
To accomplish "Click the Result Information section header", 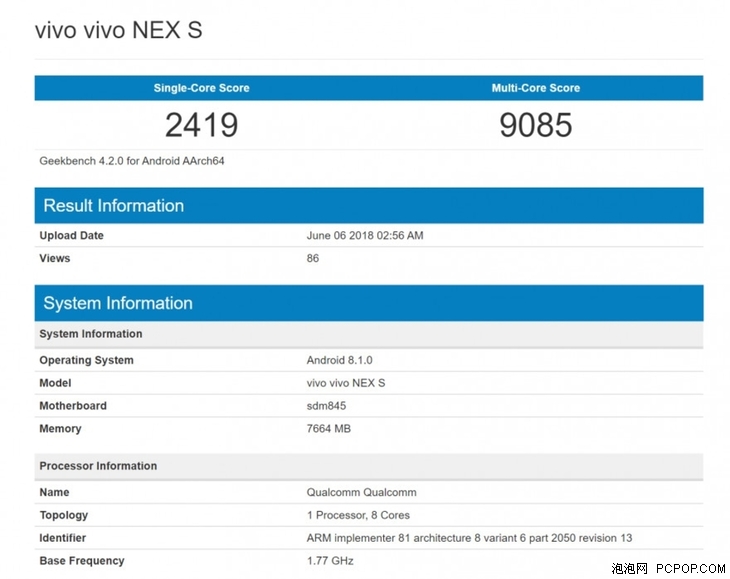I will tap(369, 205).
